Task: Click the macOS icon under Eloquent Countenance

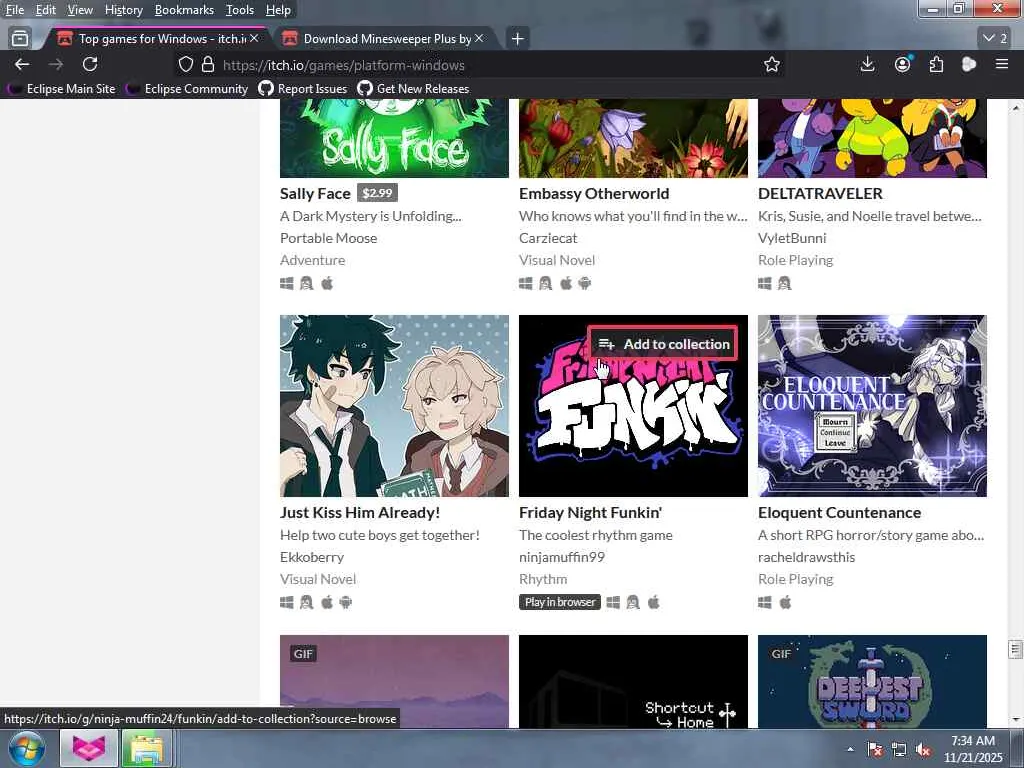Action: (x=786, y=602)
